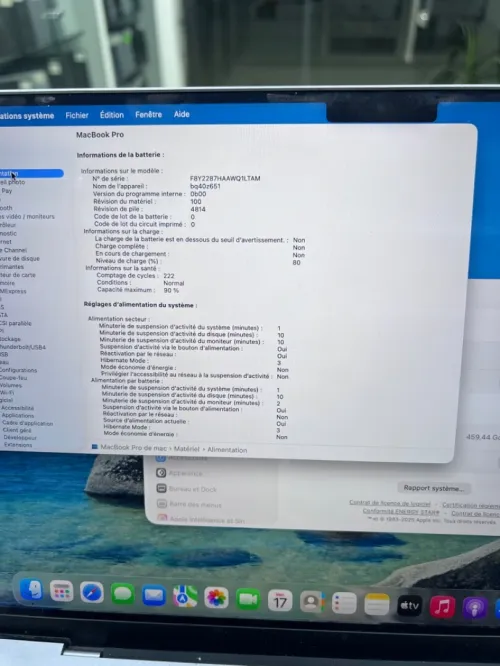The image size is (500, 666).
Task: Open Launchpad apps grid in Dock
Action: 62,591
